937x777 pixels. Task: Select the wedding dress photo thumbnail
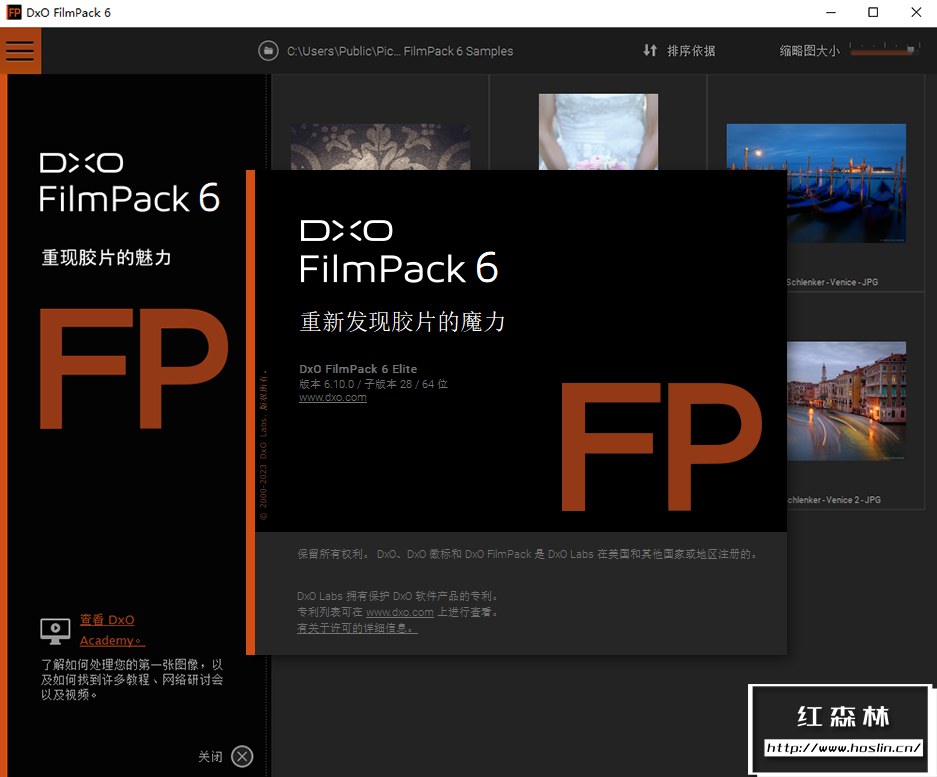click(598, 131)
